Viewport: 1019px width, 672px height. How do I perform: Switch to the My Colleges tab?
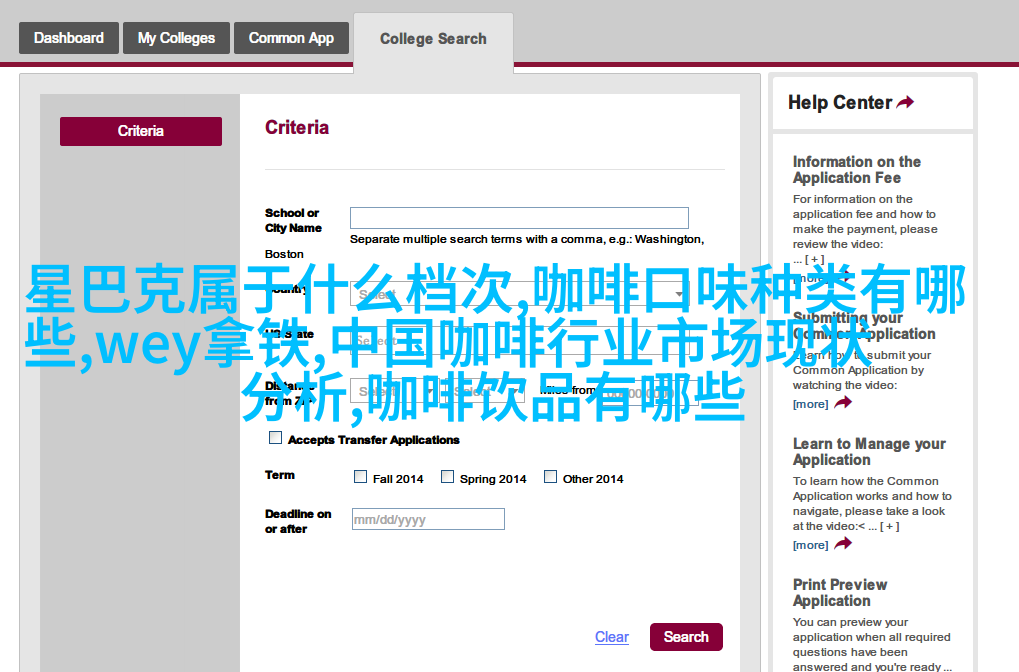tap(176, 38)
